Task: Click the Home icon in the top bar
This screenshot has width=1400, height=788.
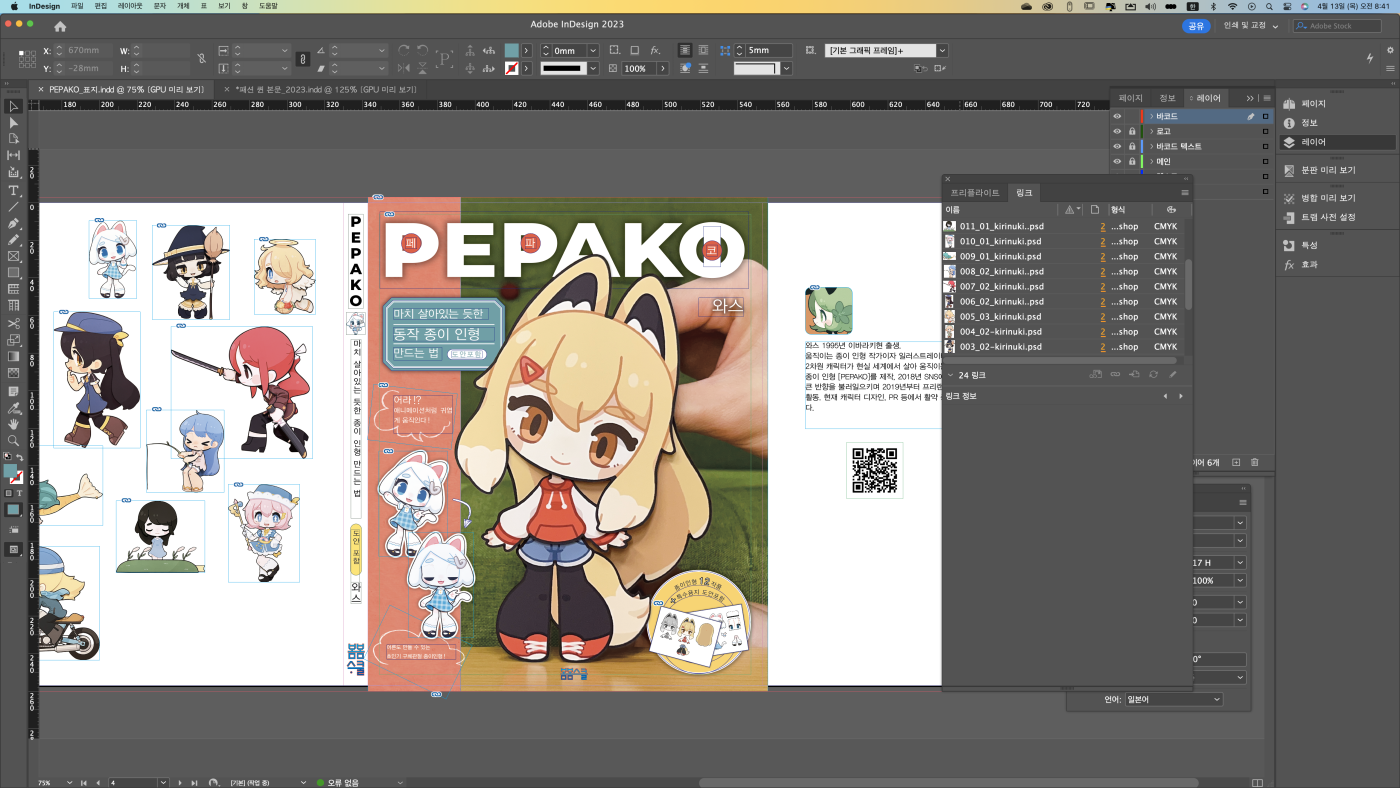Action: 60,27
